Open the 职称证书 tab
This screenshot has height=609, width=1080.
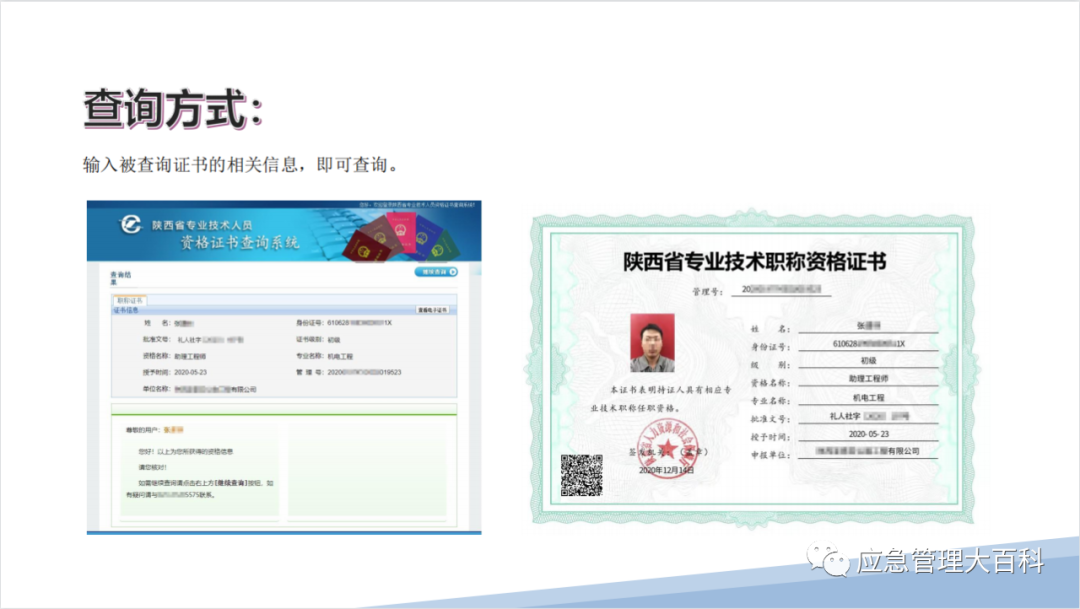pos(129,300)
